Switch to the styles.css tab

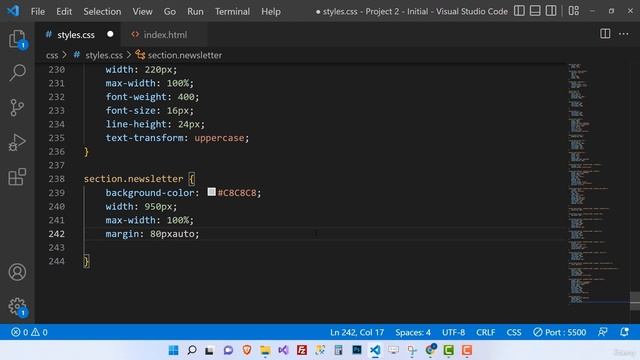point(76,35)
